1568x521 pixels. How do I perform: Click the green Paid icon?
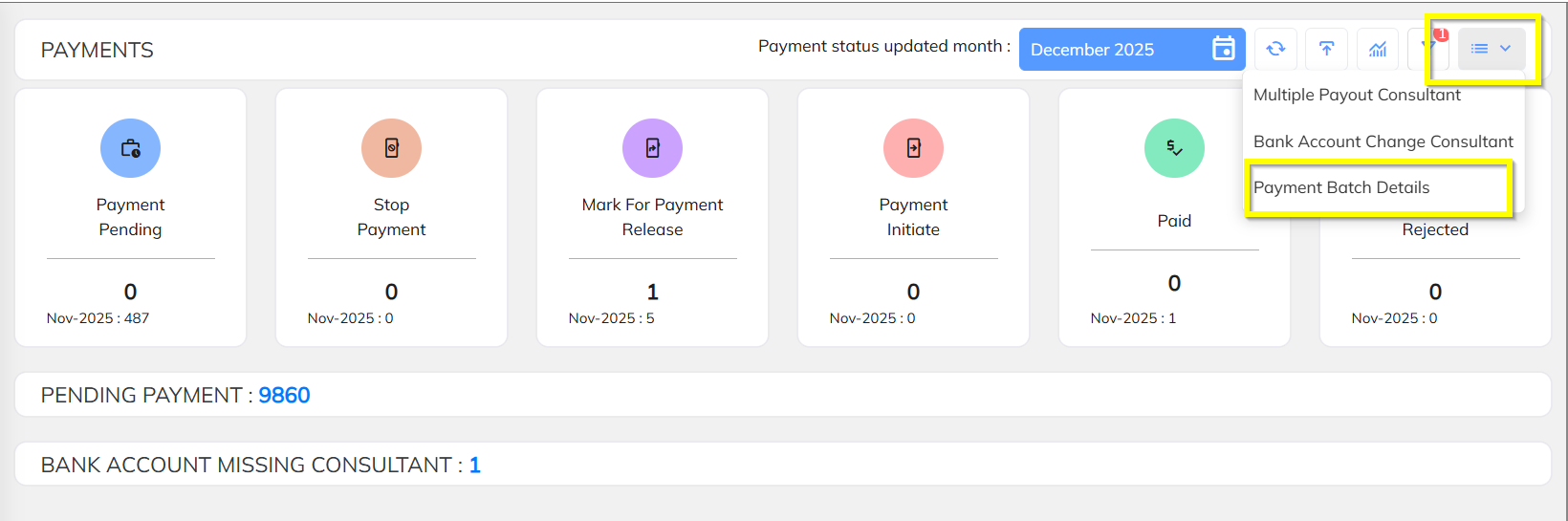coord(1174,148)
